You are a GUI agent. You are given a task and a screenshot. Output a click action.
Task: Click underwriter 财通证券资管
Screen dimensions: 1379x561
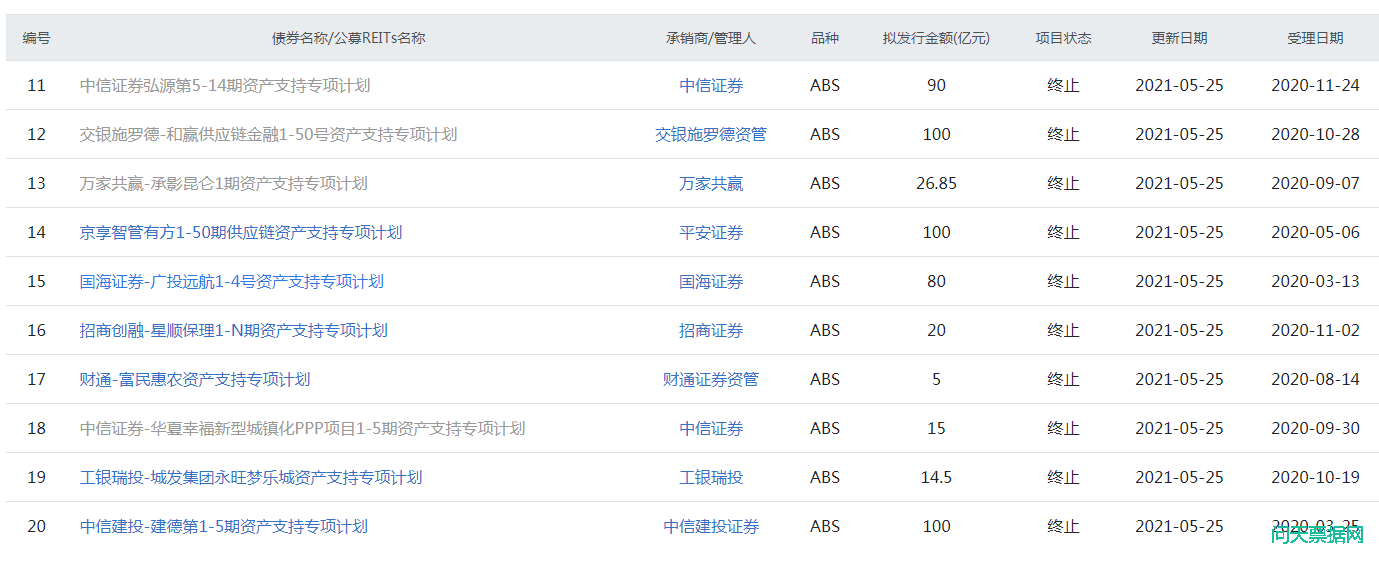click(x=711, y=380)
